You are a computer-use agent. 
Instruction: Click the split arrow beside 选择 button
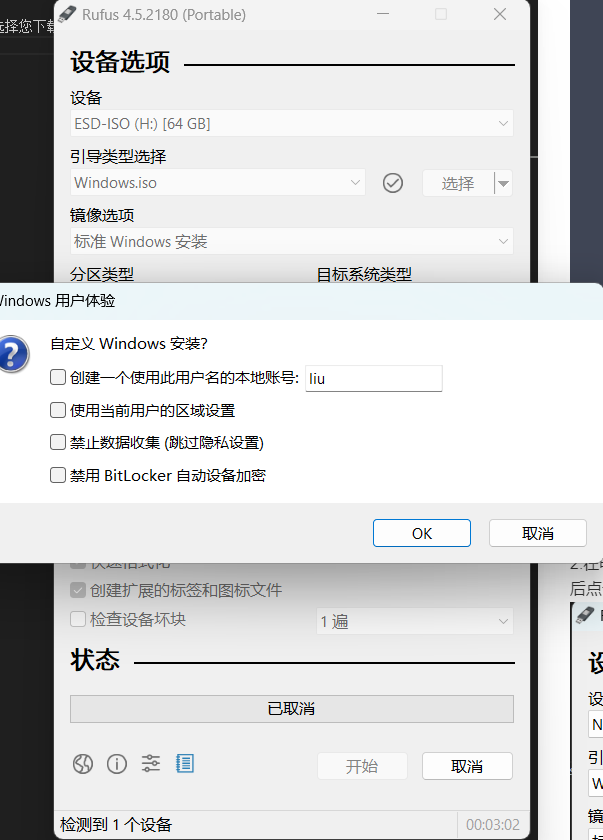click(x=503, y=183)
